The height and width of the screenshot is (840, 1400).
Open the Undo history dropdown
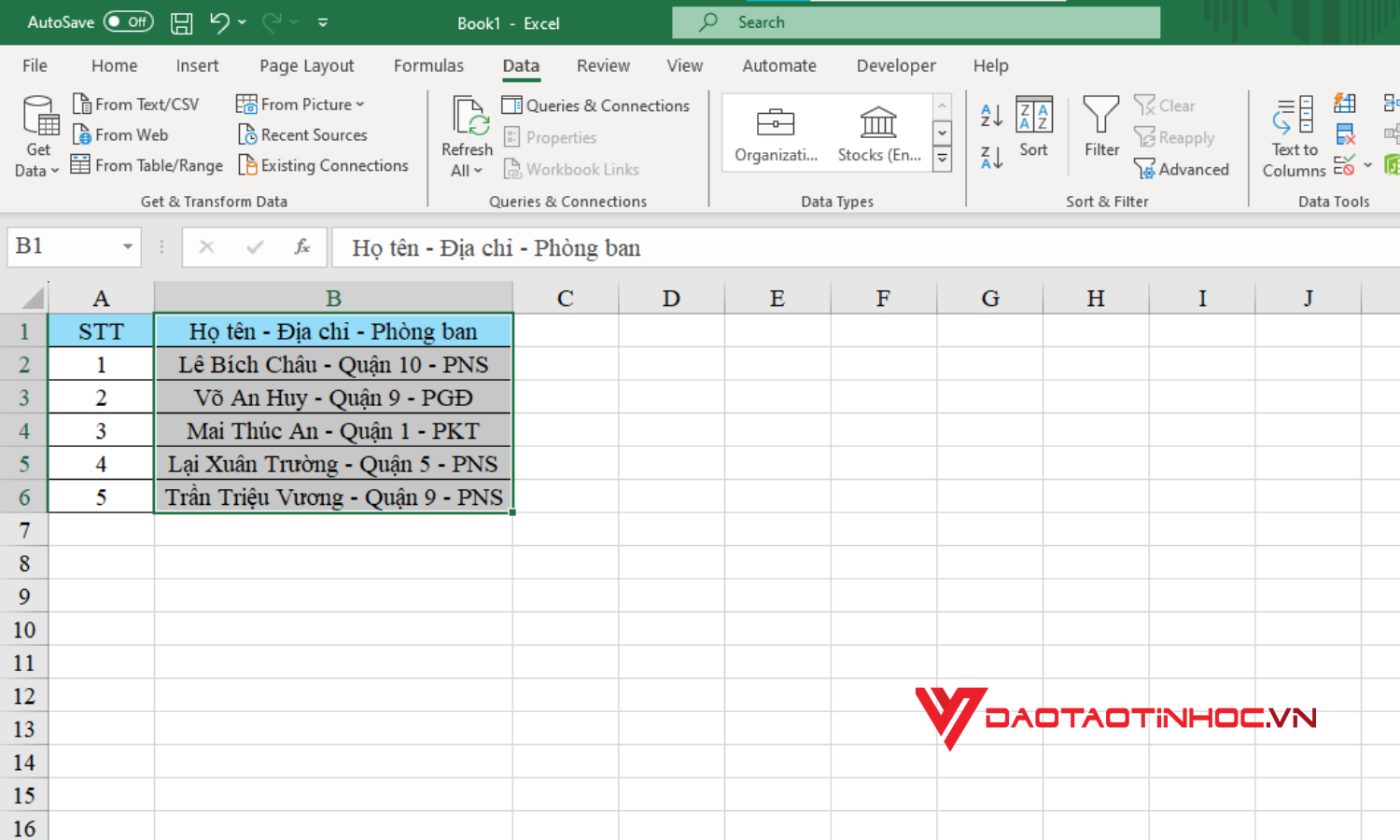242,22
